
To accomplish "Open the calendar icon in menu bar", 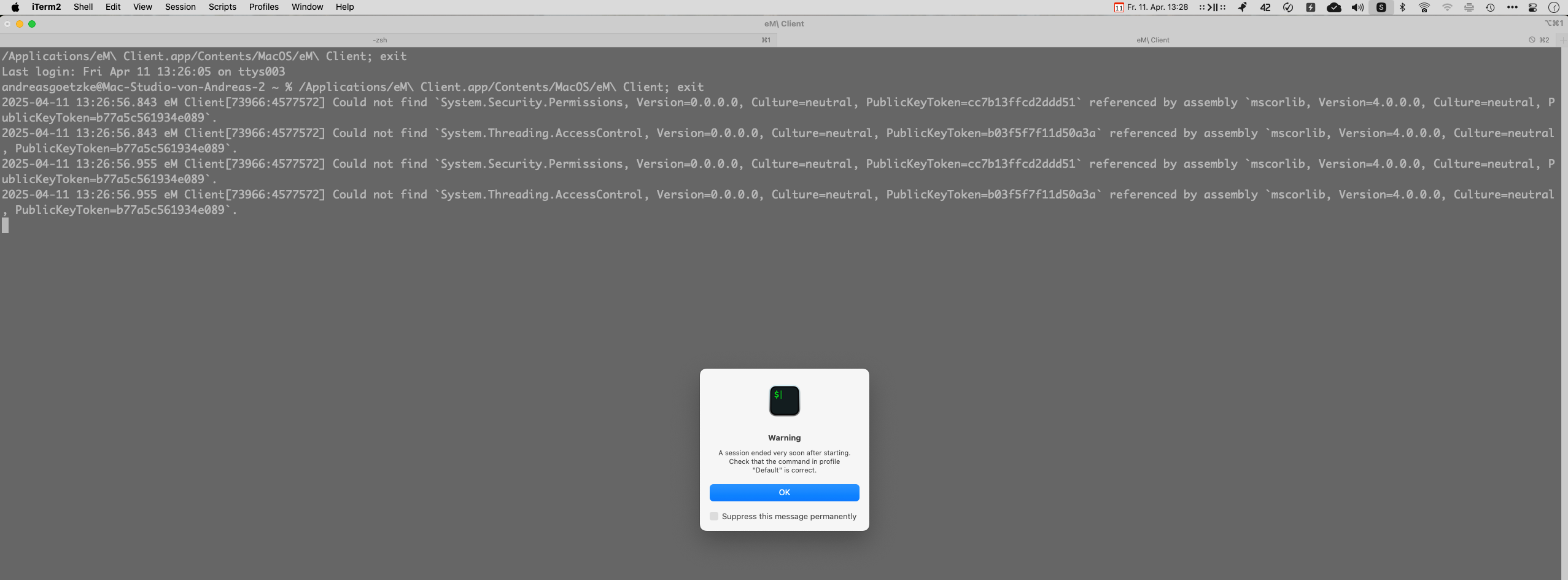I will 1119,7.
